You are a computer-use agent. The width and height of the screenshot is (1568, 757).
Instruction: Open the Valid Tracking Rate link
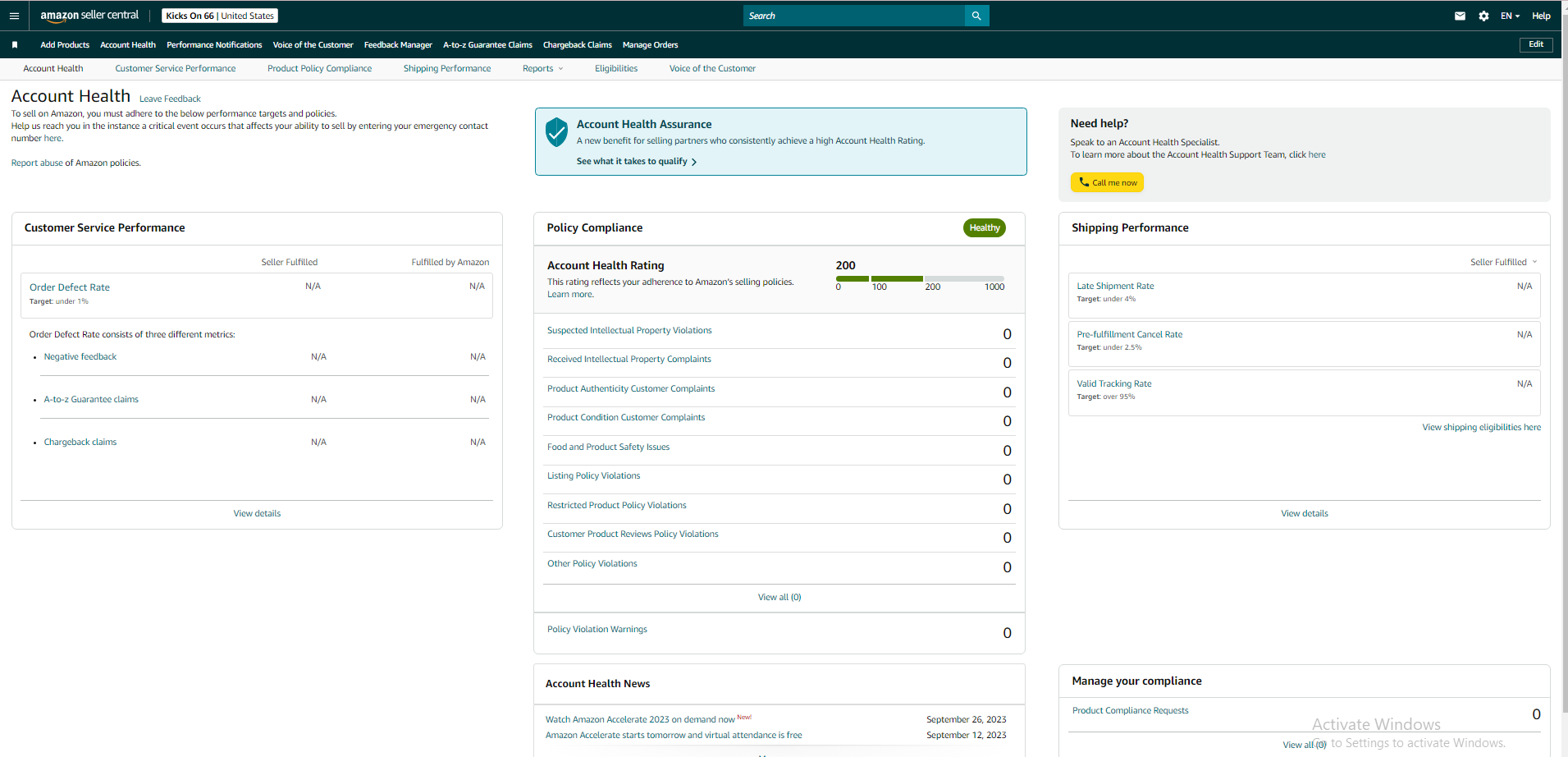pyautogui.click(x=1113, y=384)
